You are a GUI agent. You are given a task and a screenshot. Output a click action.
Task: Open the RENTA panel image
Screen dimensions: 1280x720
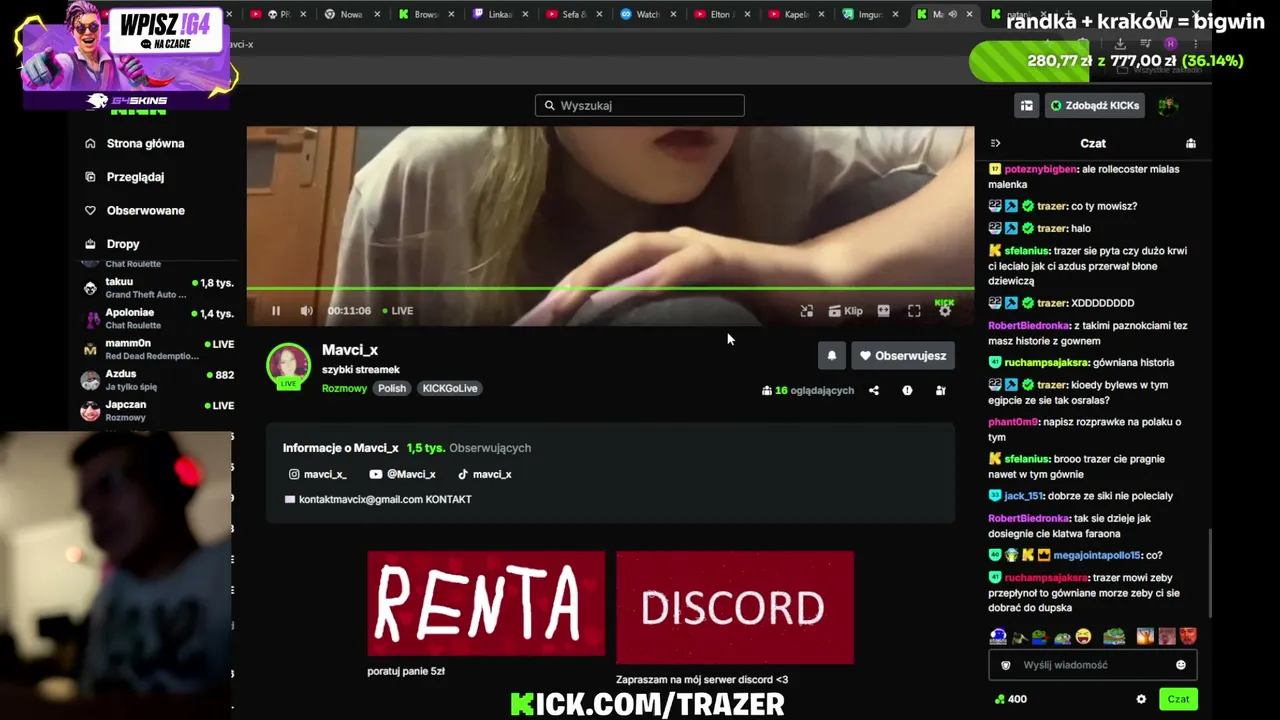pyautogui.click(x=486, y=604)
